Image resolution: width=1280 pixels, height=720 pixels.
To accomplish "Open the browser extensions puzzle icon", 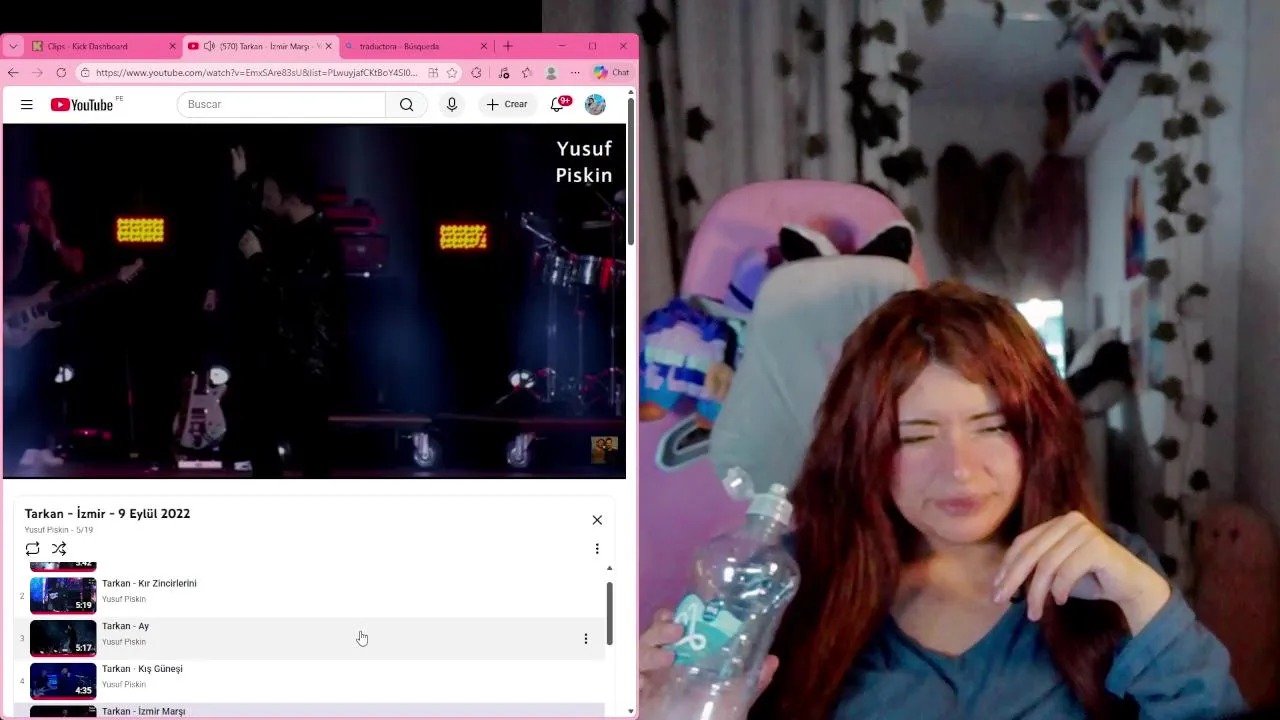I will tap(476, 73).
